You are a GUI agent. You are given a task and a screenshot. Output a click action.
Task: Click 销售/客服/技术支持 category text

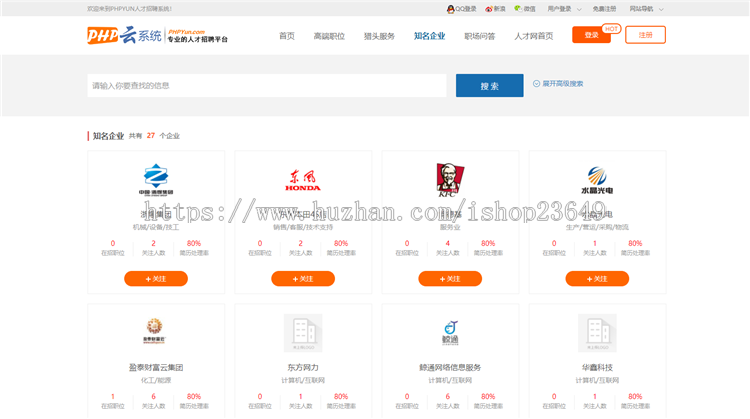[x=303, y=227]
